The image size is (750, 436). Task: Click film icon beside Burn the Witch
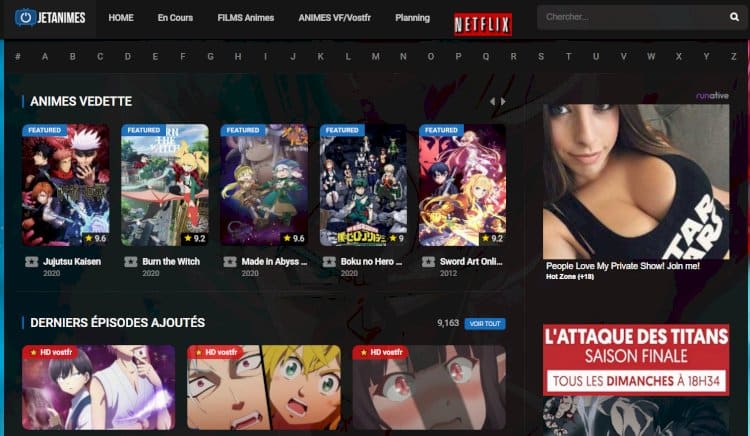pyautogui.click(x=130, y=262)
